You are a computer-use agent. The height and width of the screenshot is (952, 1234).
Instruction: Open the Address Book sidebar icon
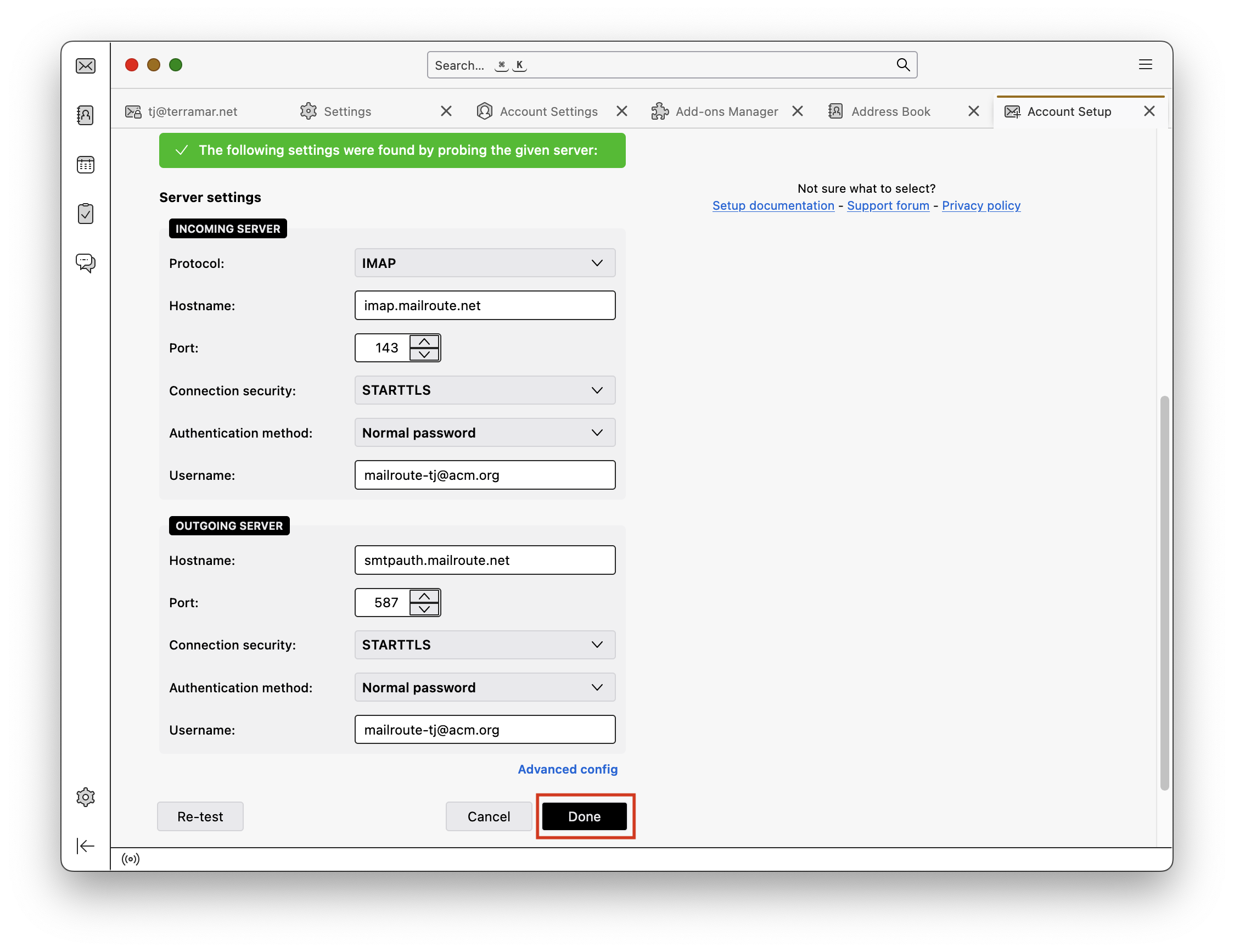click(85, 115)
